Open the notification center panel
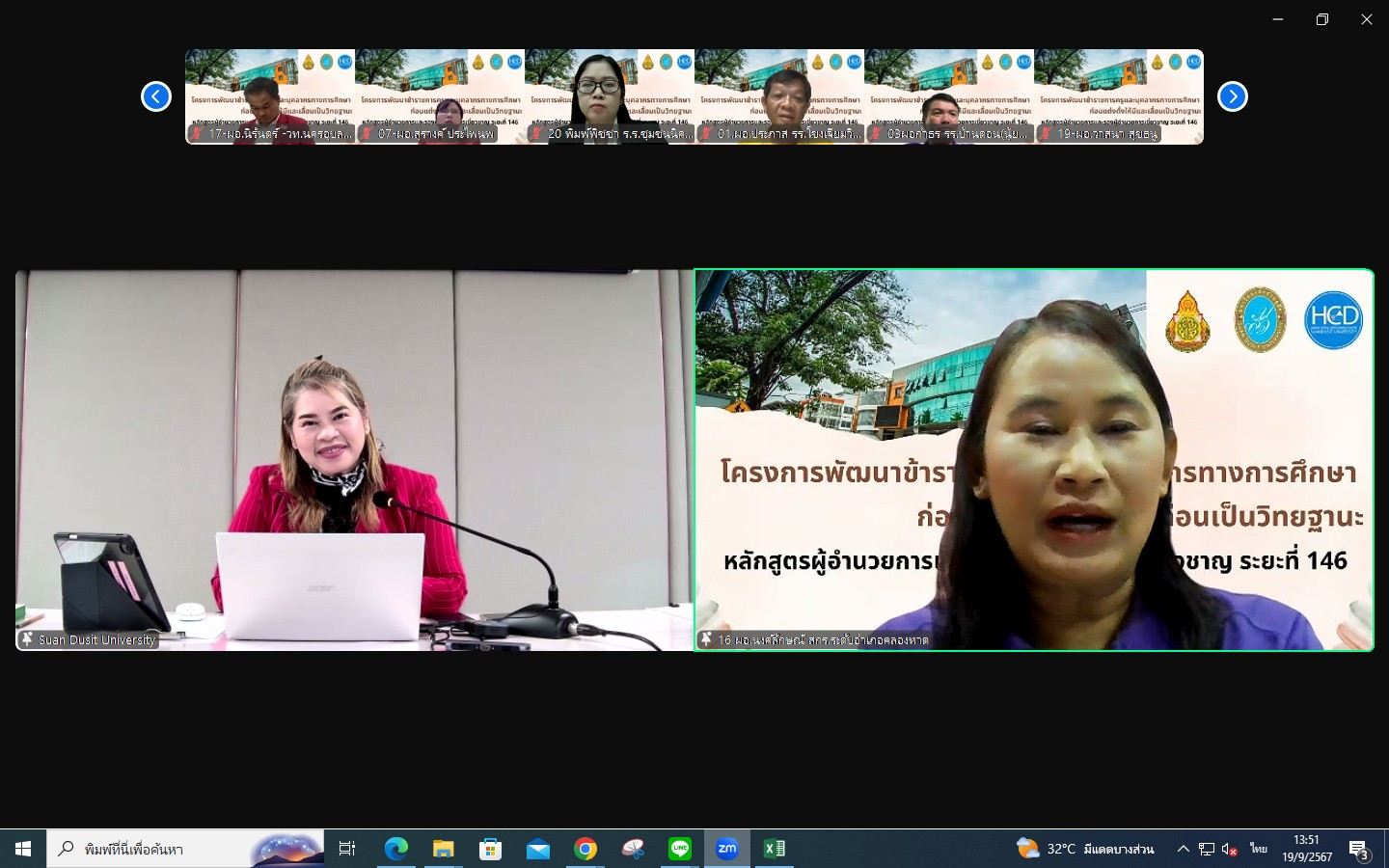The image size is (1389, 868). 1359,850
